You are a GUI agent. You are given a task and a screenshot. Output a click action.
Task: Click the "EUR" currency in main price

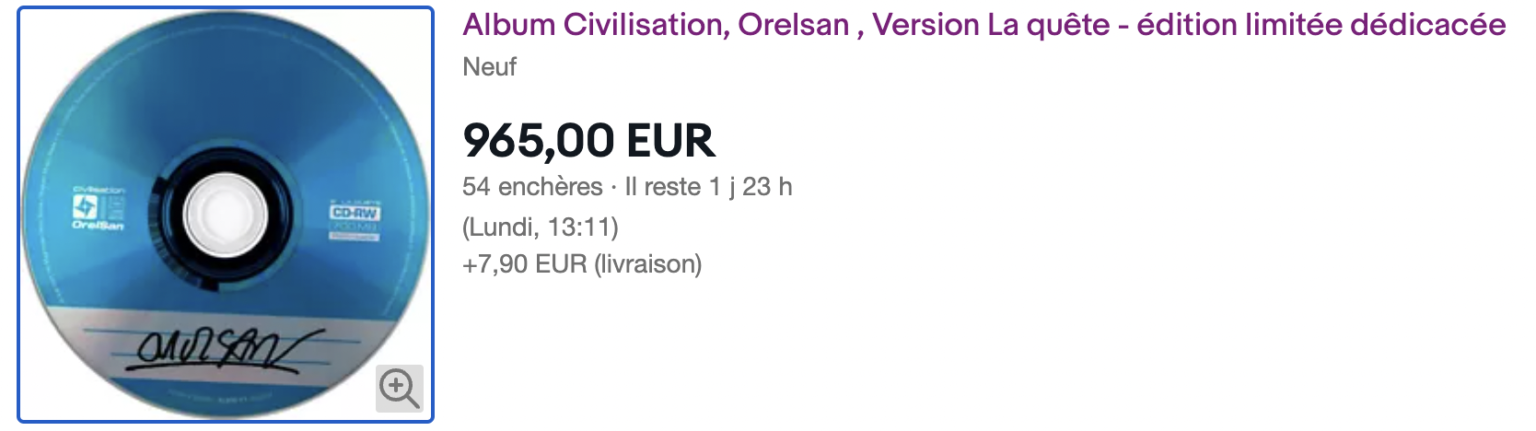(671, 141)
